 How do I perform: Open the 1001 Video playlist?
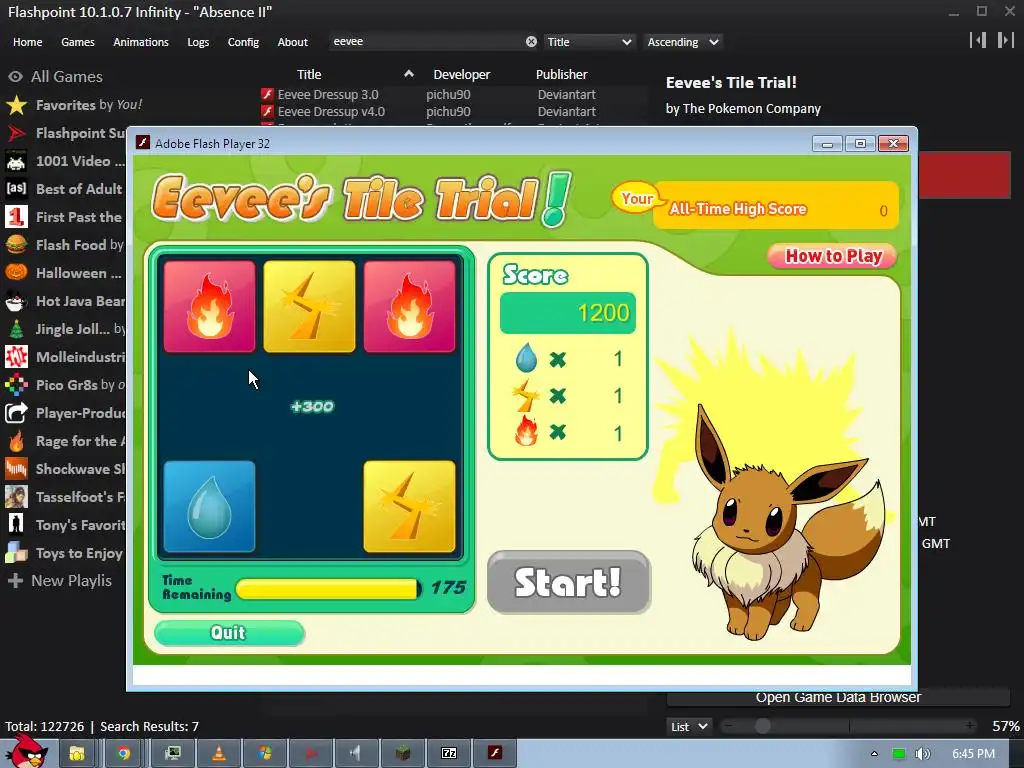[x=65, y=161]
